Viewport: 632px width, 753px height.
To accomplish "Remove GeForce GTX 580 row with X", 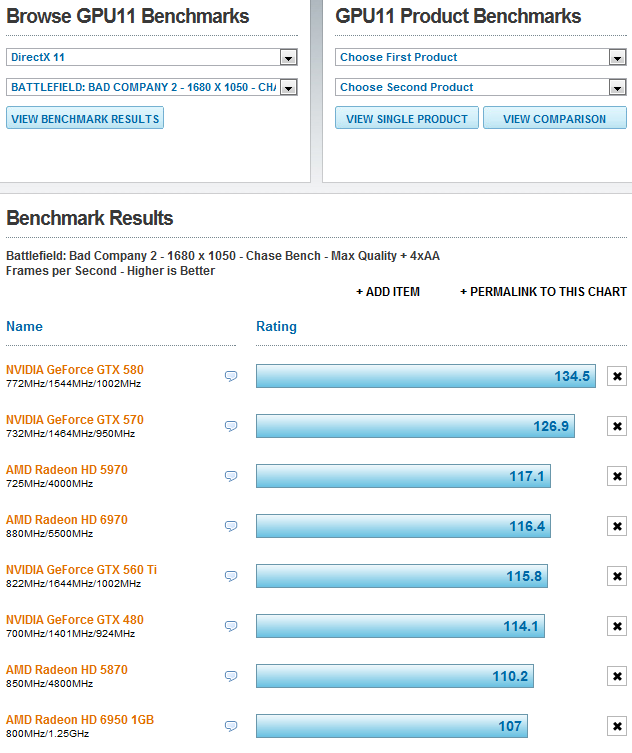I will click(617, 376).
